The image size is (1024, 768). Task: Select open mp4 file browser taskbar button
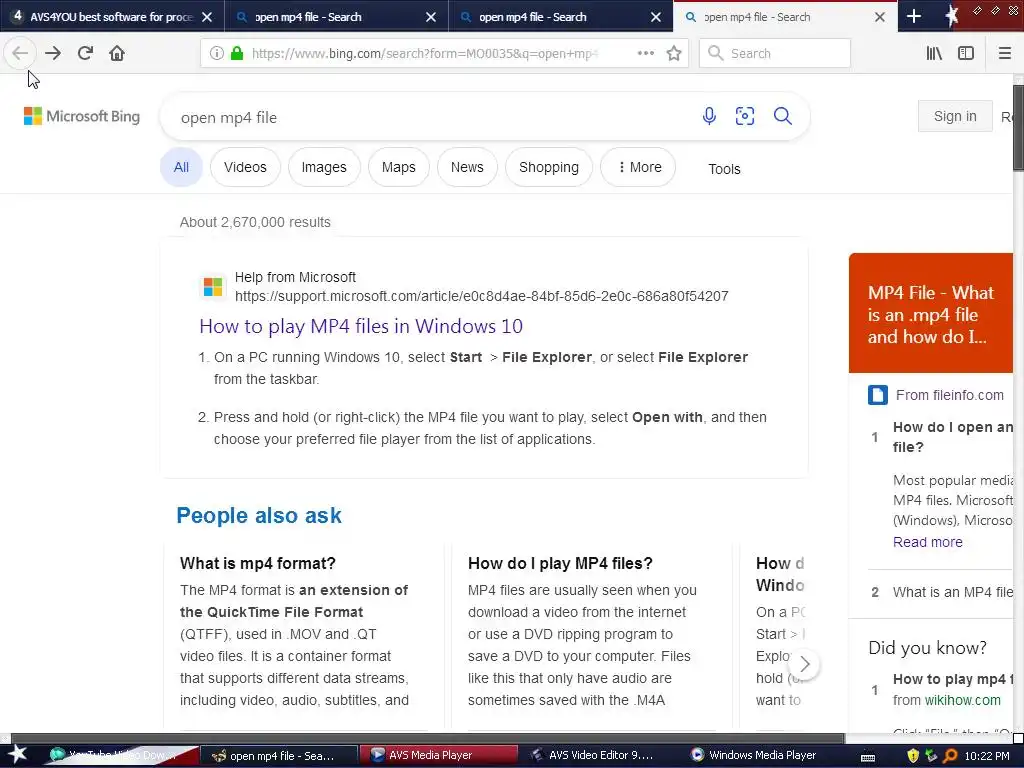coord(278,756)
